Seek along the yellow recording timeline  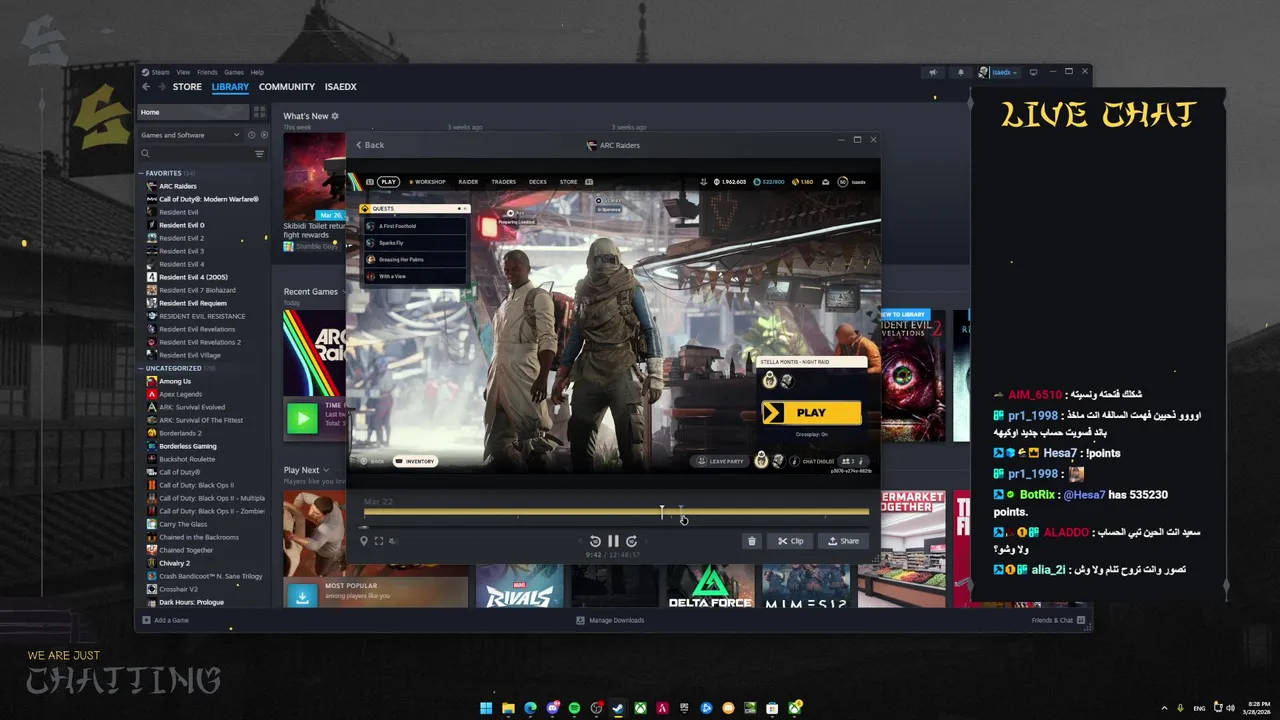click(x=616, y=512)
